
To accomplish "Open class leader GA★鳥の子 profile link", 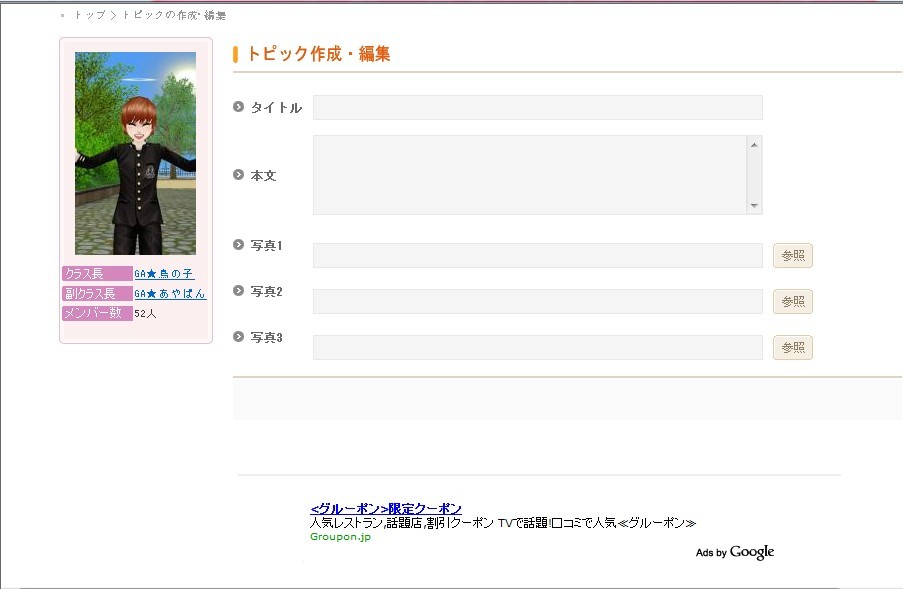I will coord(164,274).
